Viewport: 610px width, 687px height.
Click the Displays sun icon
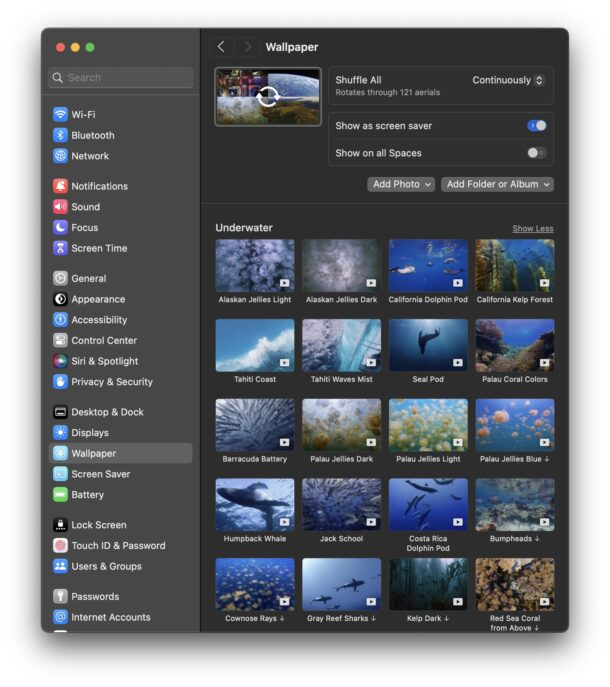click(x=60, y=433)
